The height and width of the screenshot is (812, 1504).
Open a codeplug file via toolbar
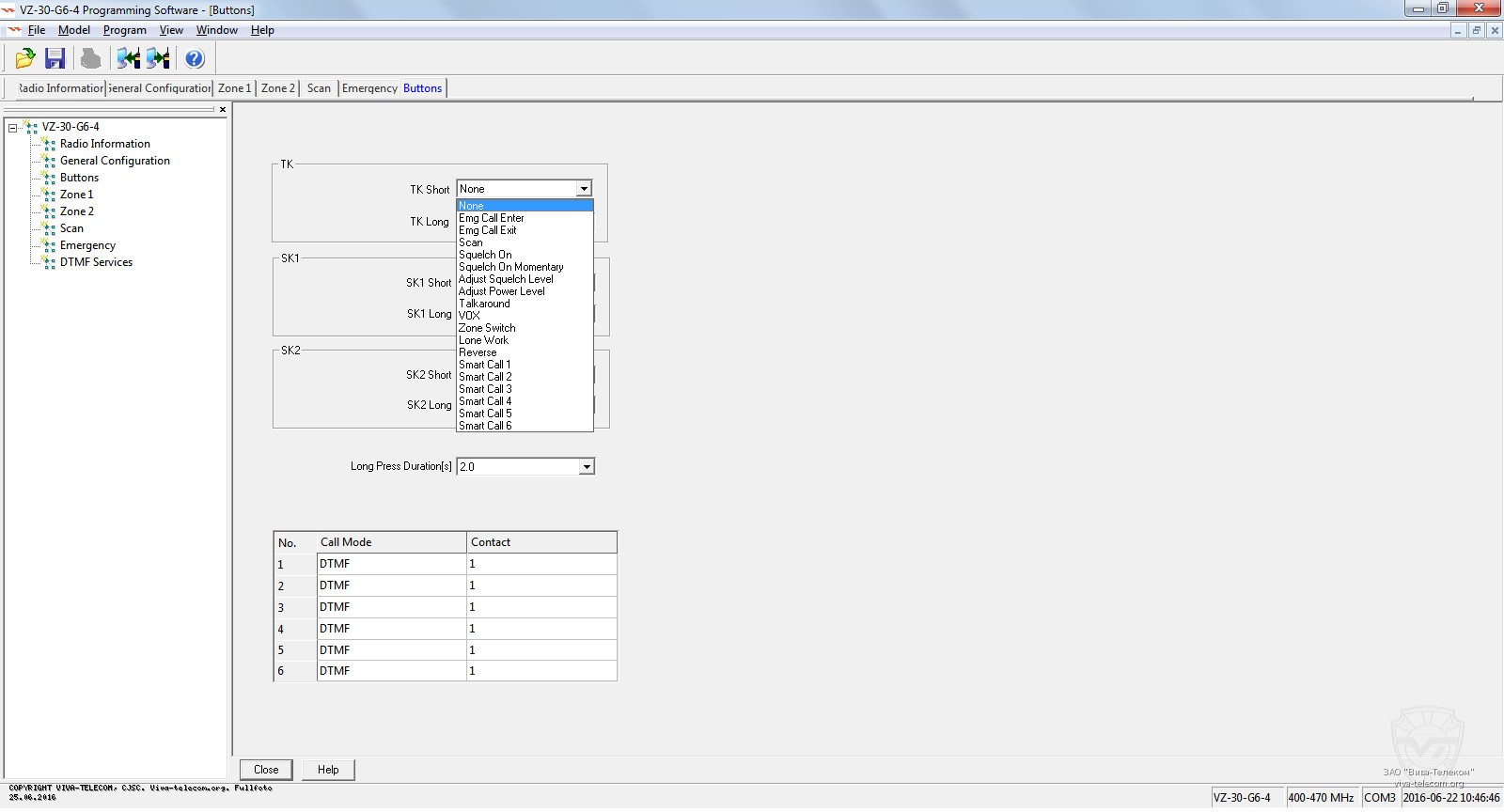[25, 58]
